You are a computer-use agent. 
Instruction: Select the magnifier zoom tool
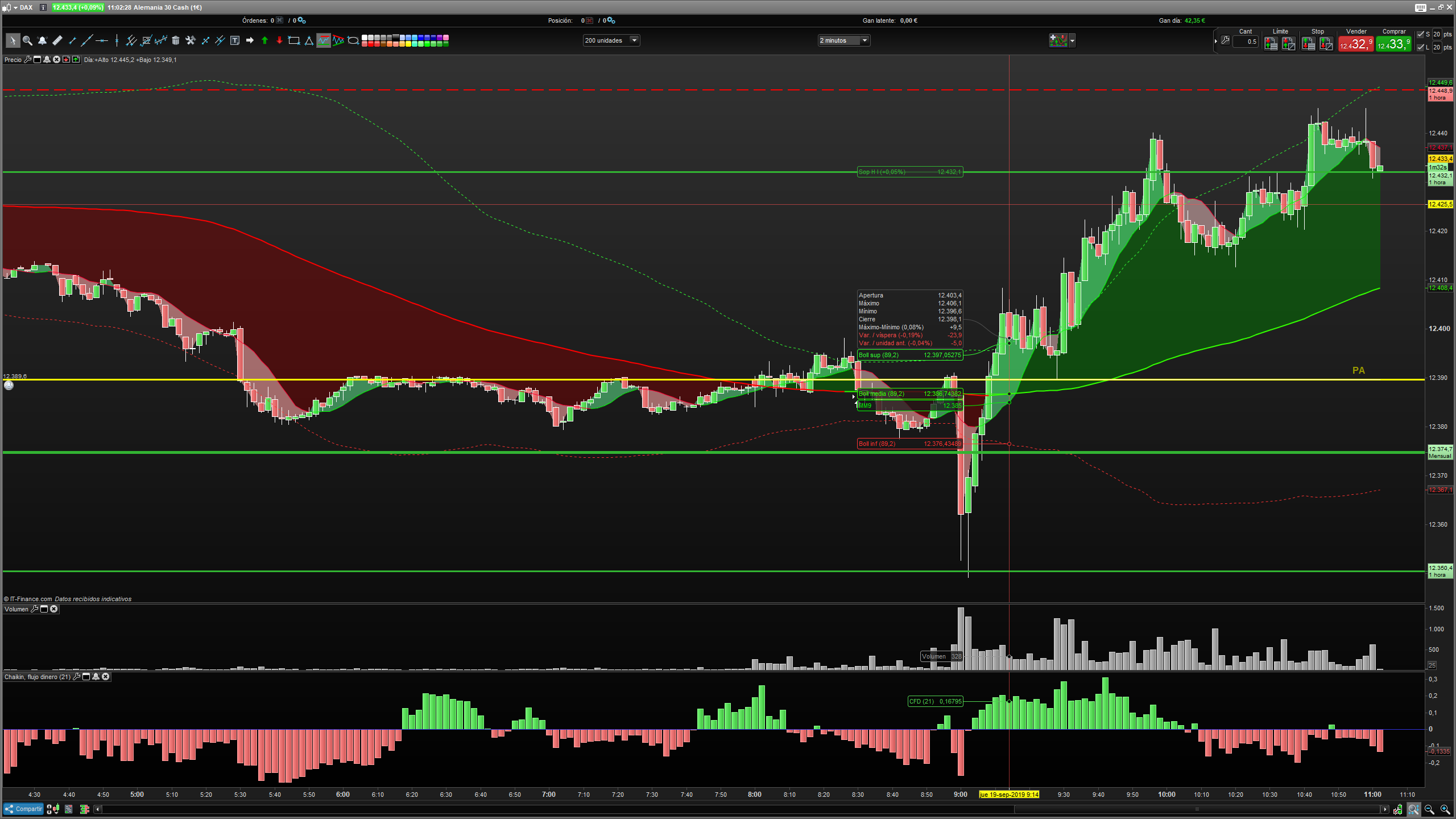[27, 40]
